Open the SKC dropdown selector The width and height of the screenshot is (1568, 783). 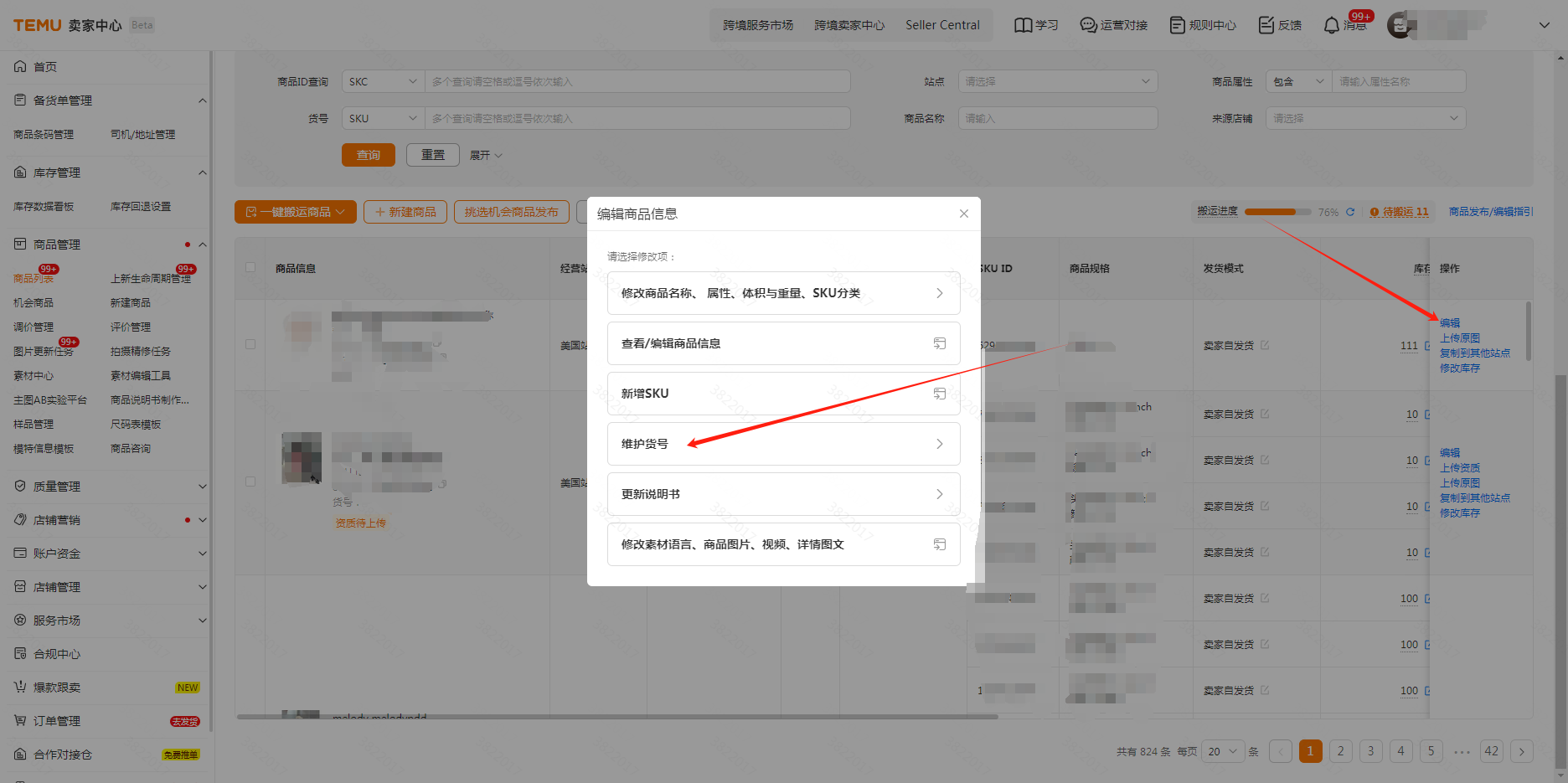[382, 81]
